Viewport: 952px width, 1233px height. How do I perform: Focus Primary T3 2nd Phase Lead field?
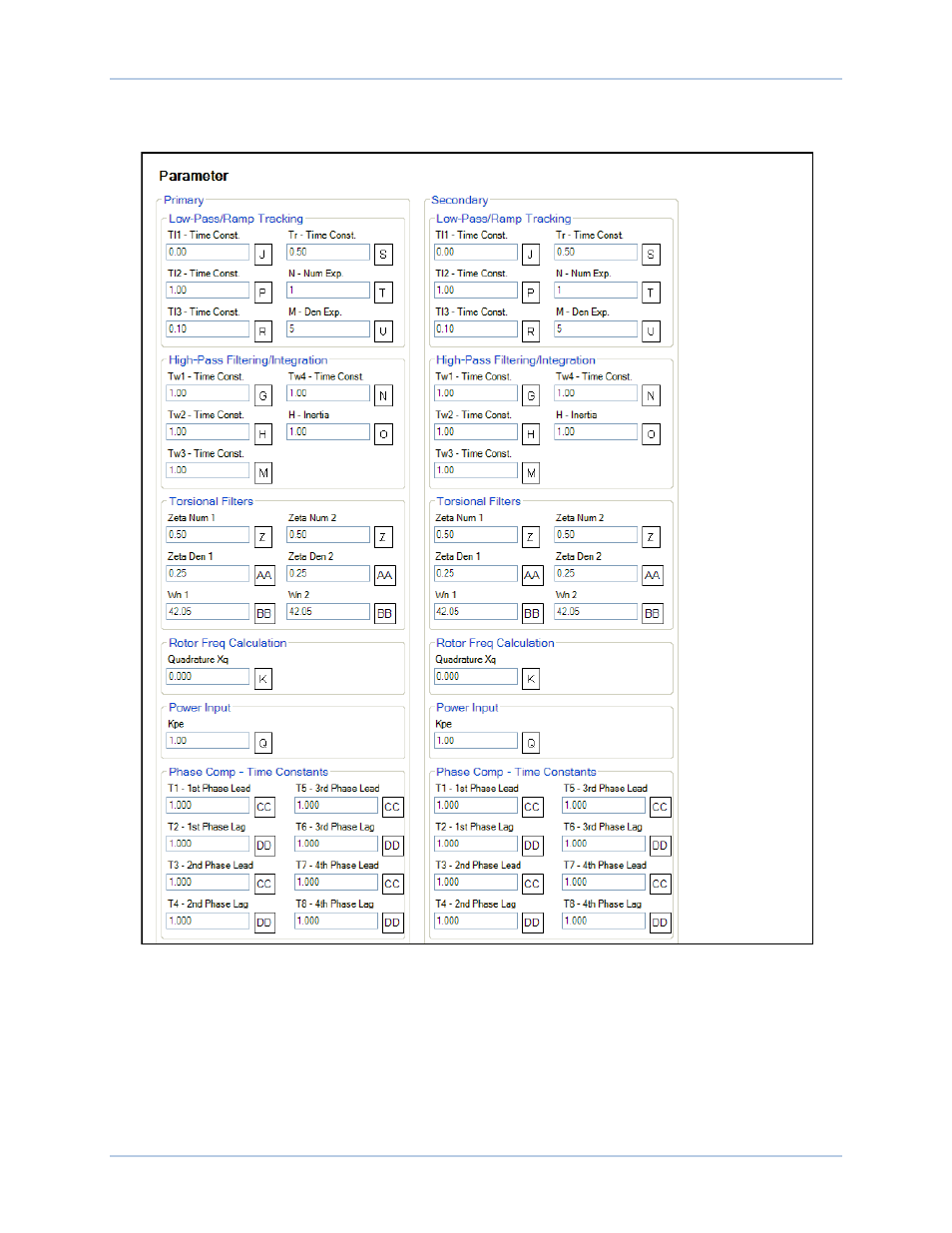coord(208,883)
